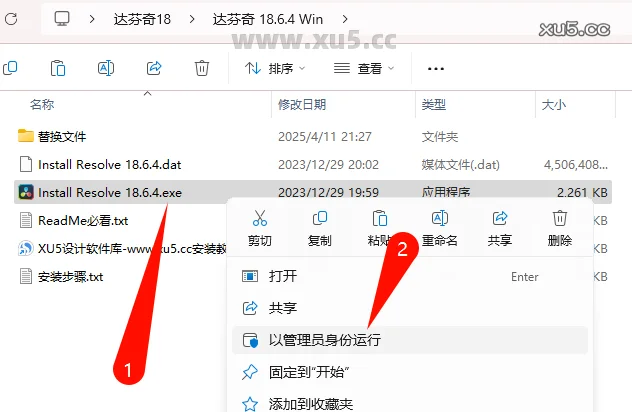Click the toolbar delete trash icon
The width and height of the screenshot is (632, 412).
point(202,68)
